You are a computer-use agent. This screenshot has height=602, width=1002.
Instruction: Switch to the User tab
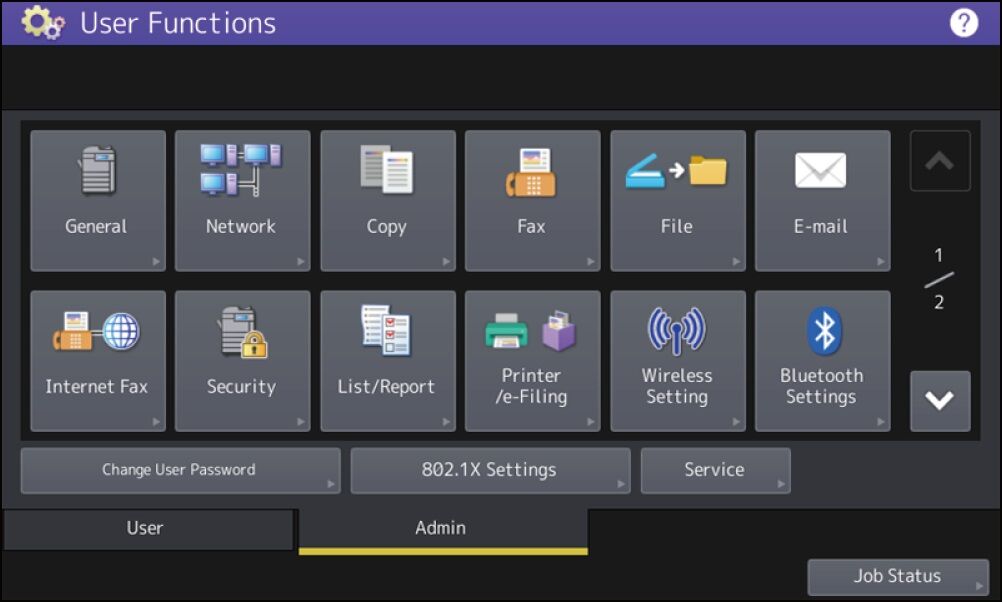146,528
